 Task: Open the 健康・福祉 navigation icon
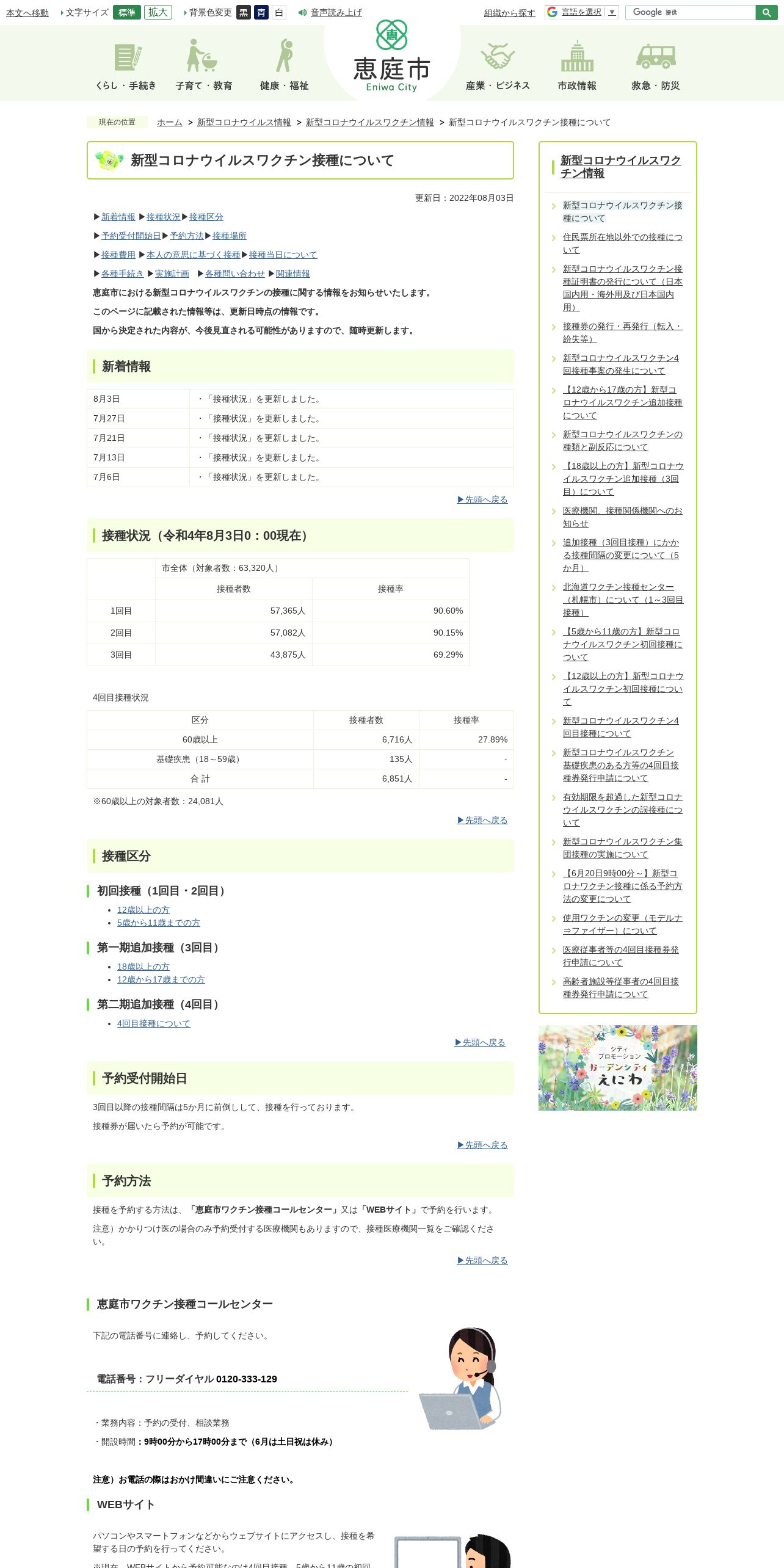[x=285, y=66]
